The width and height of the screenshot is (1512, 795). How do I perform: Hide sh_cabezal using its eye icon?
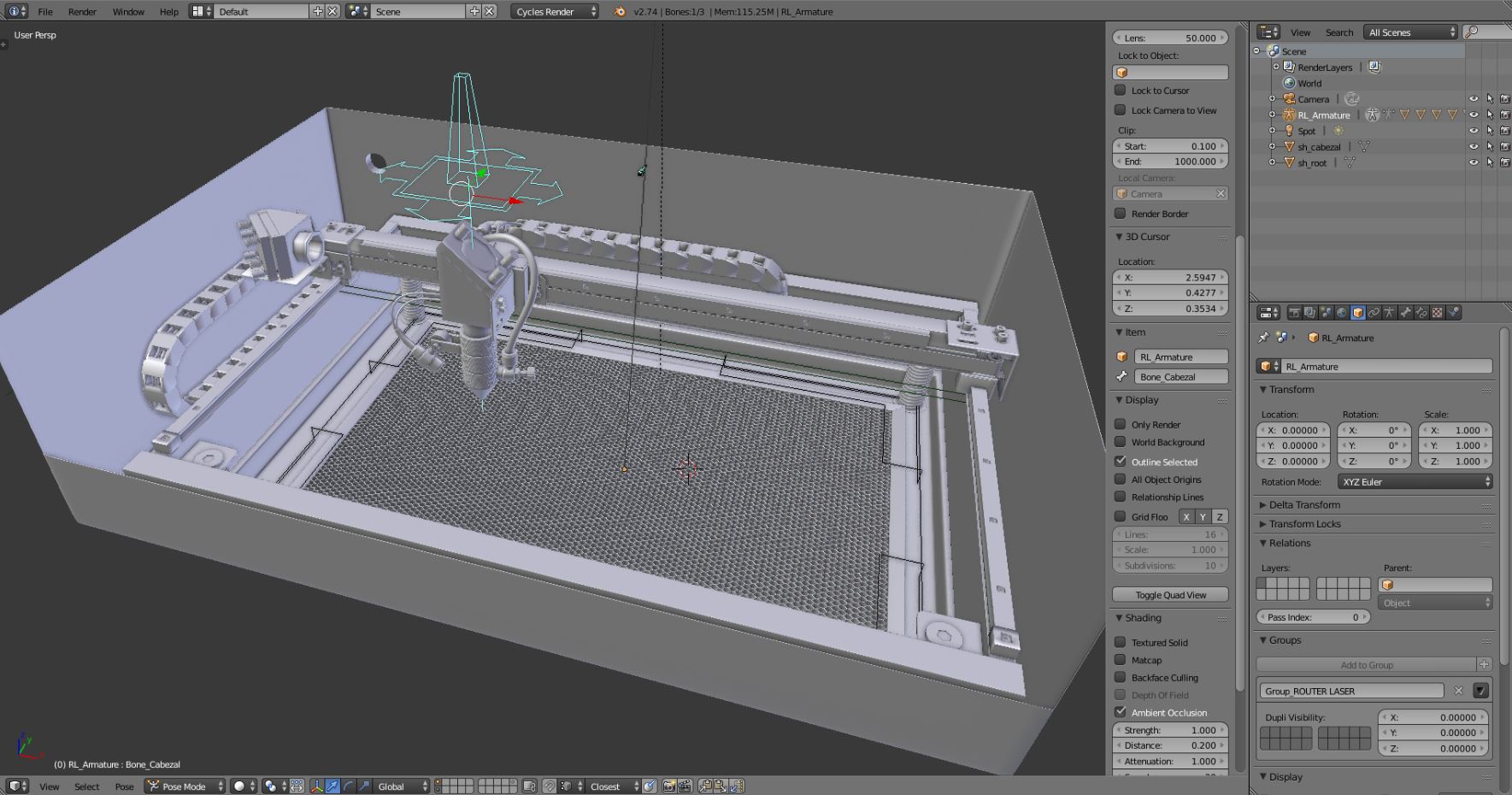click(x=1474, y=147)
